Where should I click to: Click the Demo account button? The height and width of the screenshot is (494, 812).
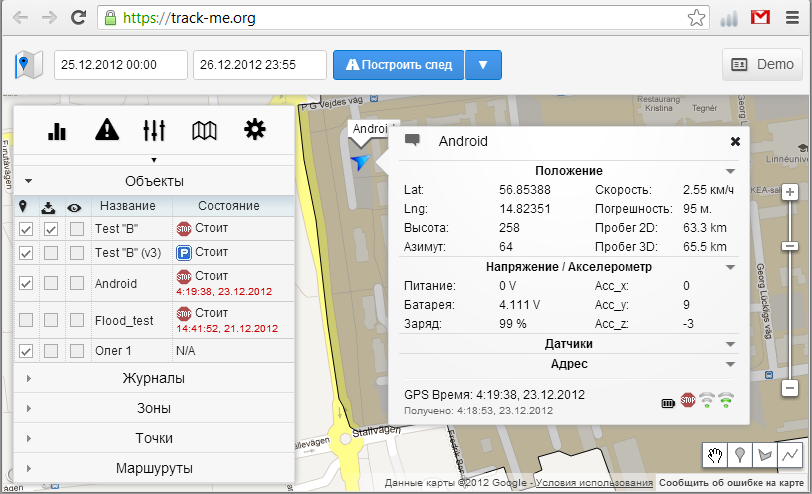pyautogui.click(x=762, y=64)
